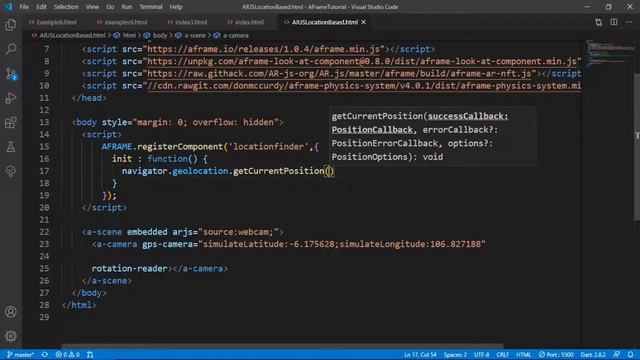Image resolution: width=640 pixels, height=360 pixels.
Task: Click Dart: 2.8.2 version status item
Action: tap(593, 355)
